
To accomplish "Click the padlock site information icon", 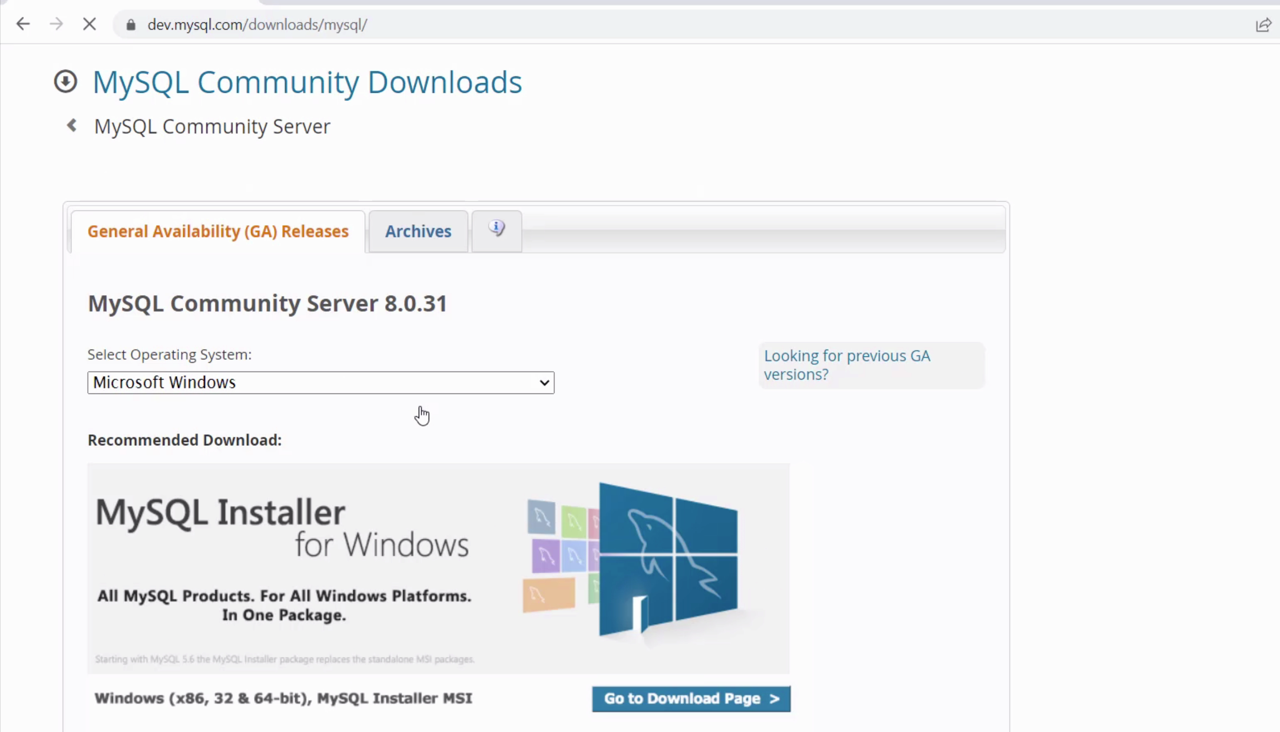I will tap(130, 25).
